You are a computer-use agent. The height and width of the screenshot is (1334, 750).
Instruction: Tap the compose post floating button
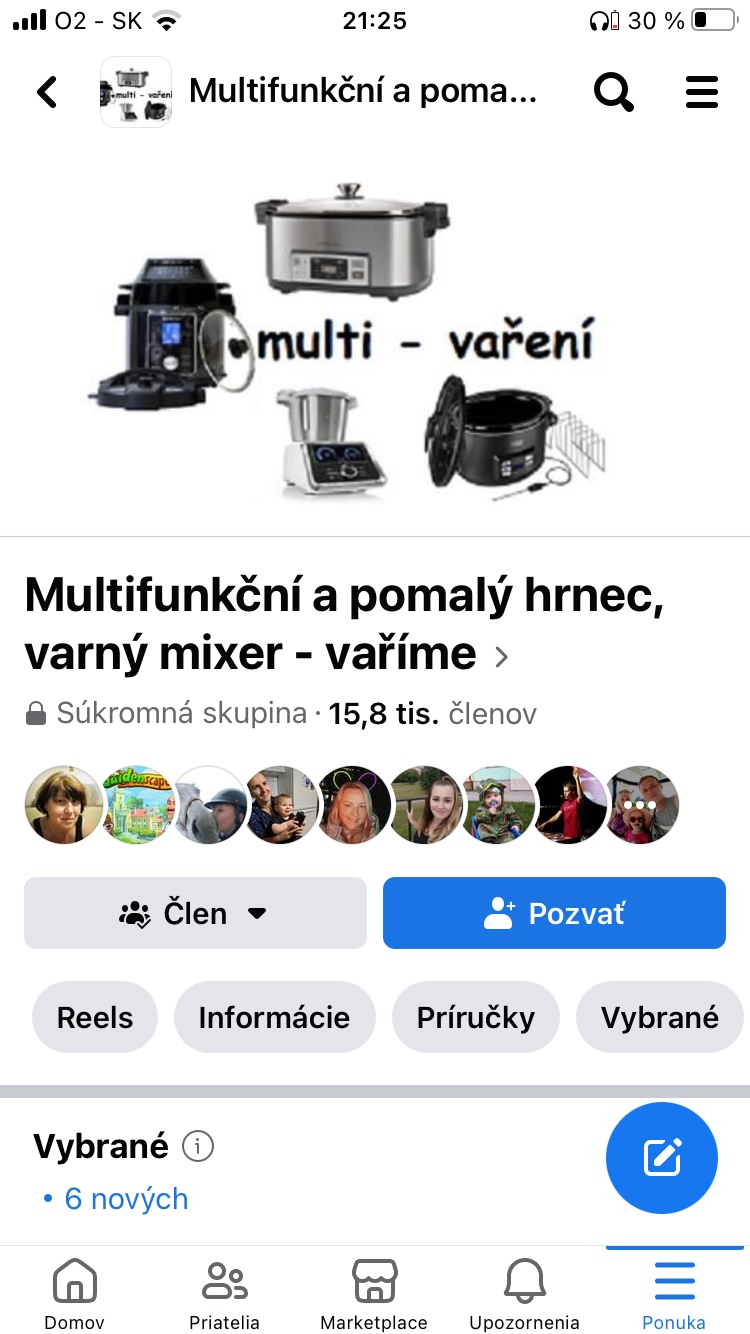(662, 1158)
